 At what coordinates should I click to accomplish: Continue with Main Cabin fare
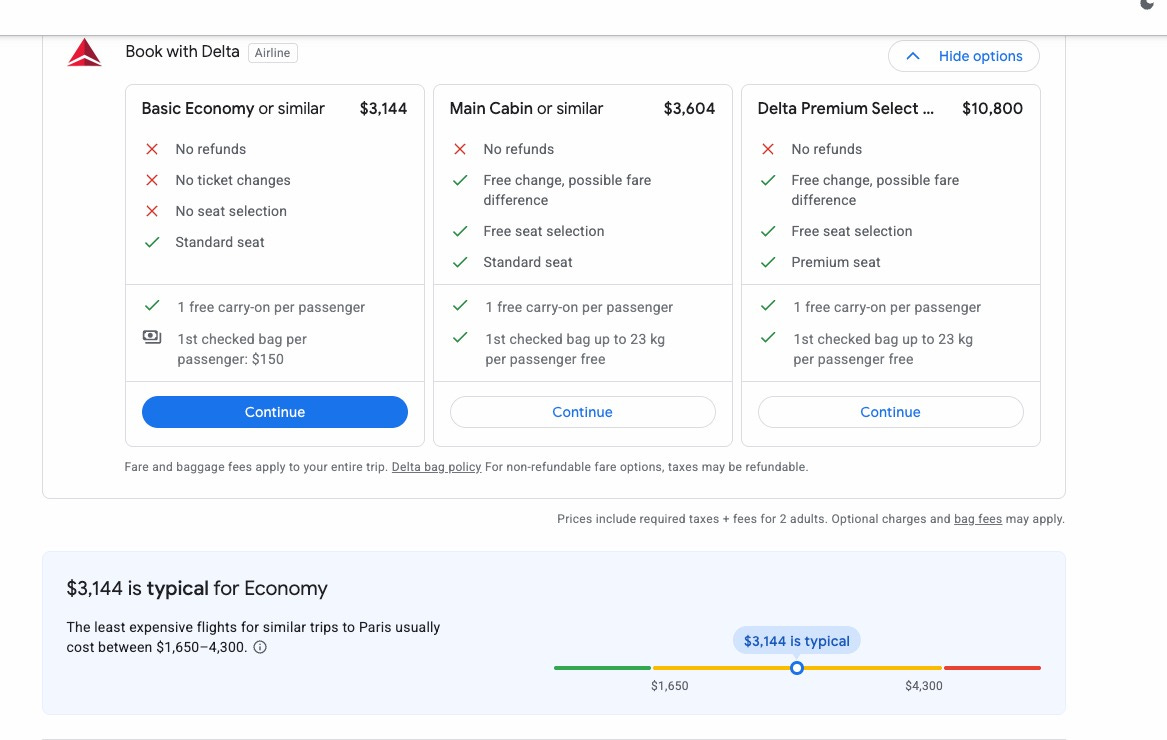pyautogui.click(x=583, y=412)
